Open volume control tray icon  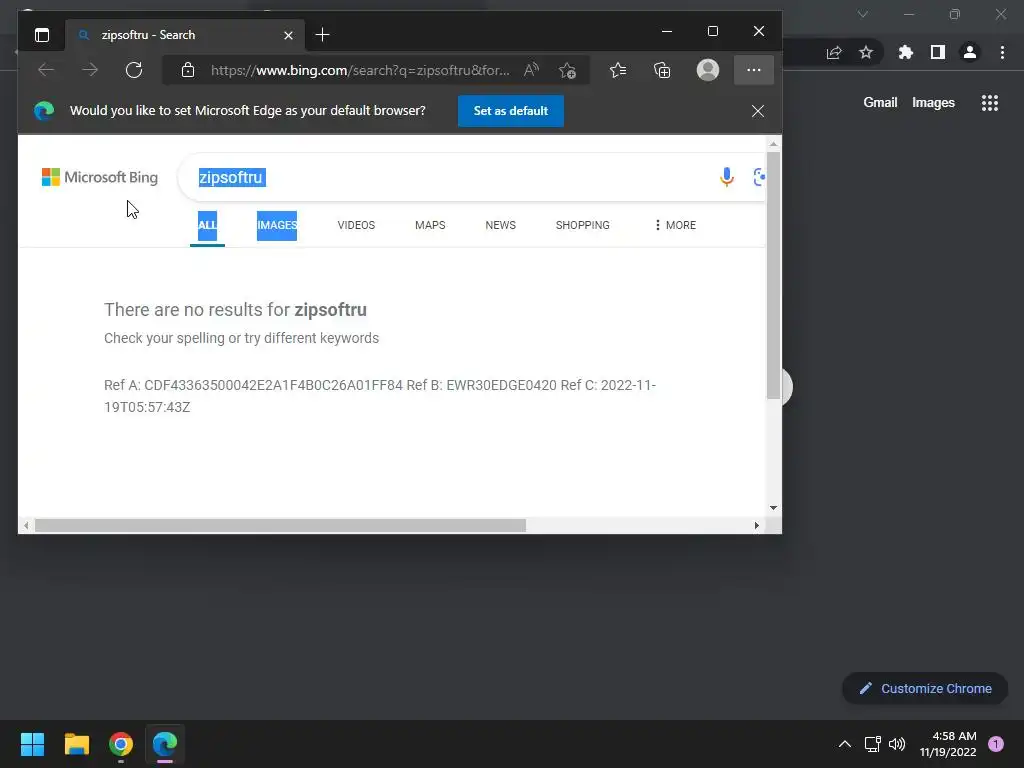coord(898,744)
